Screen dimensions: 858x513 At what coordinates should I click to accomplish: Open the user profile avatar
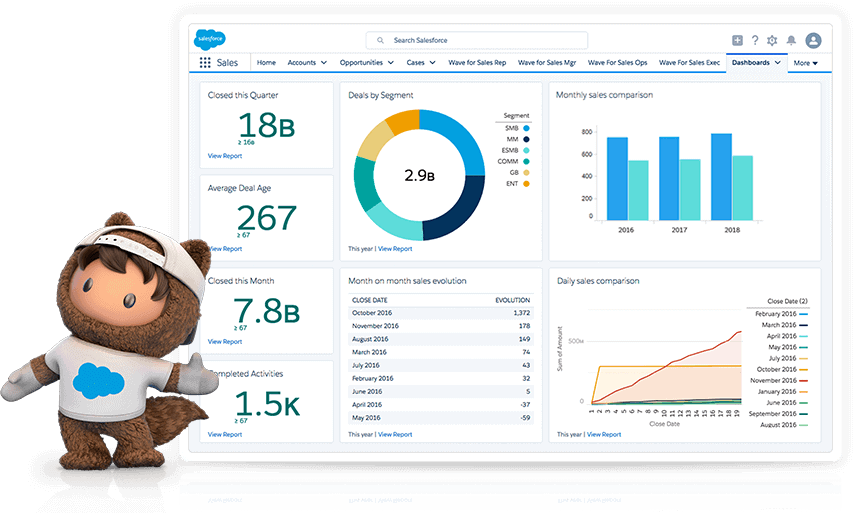click(x=813, y=40)
